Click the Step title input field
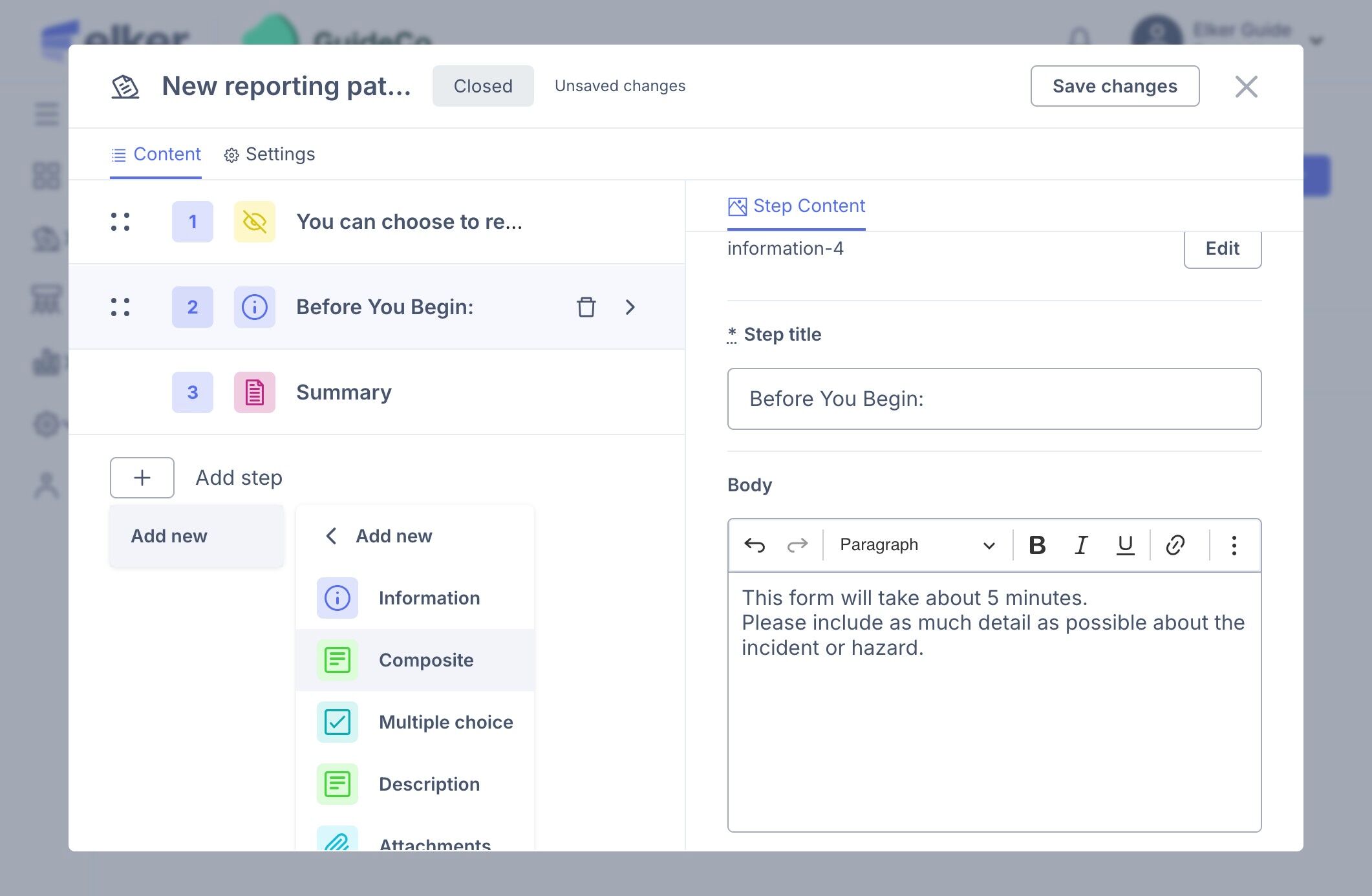The height and width of the screenshot is (896, 1372). coord(994,399)
